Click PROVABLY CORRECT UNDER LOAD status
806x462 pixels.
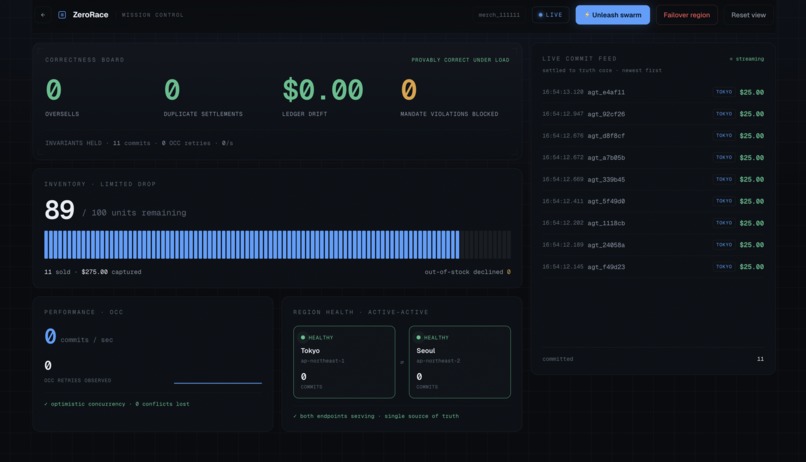pyautogui.click(x=460, y=60)
